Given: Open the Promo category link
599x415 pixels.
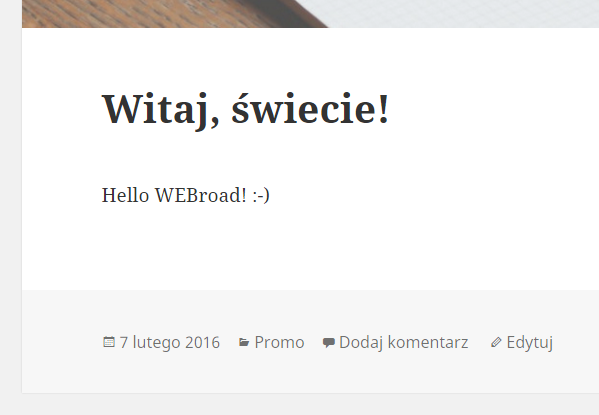Looking at the screenshot, I should point(279,342).
